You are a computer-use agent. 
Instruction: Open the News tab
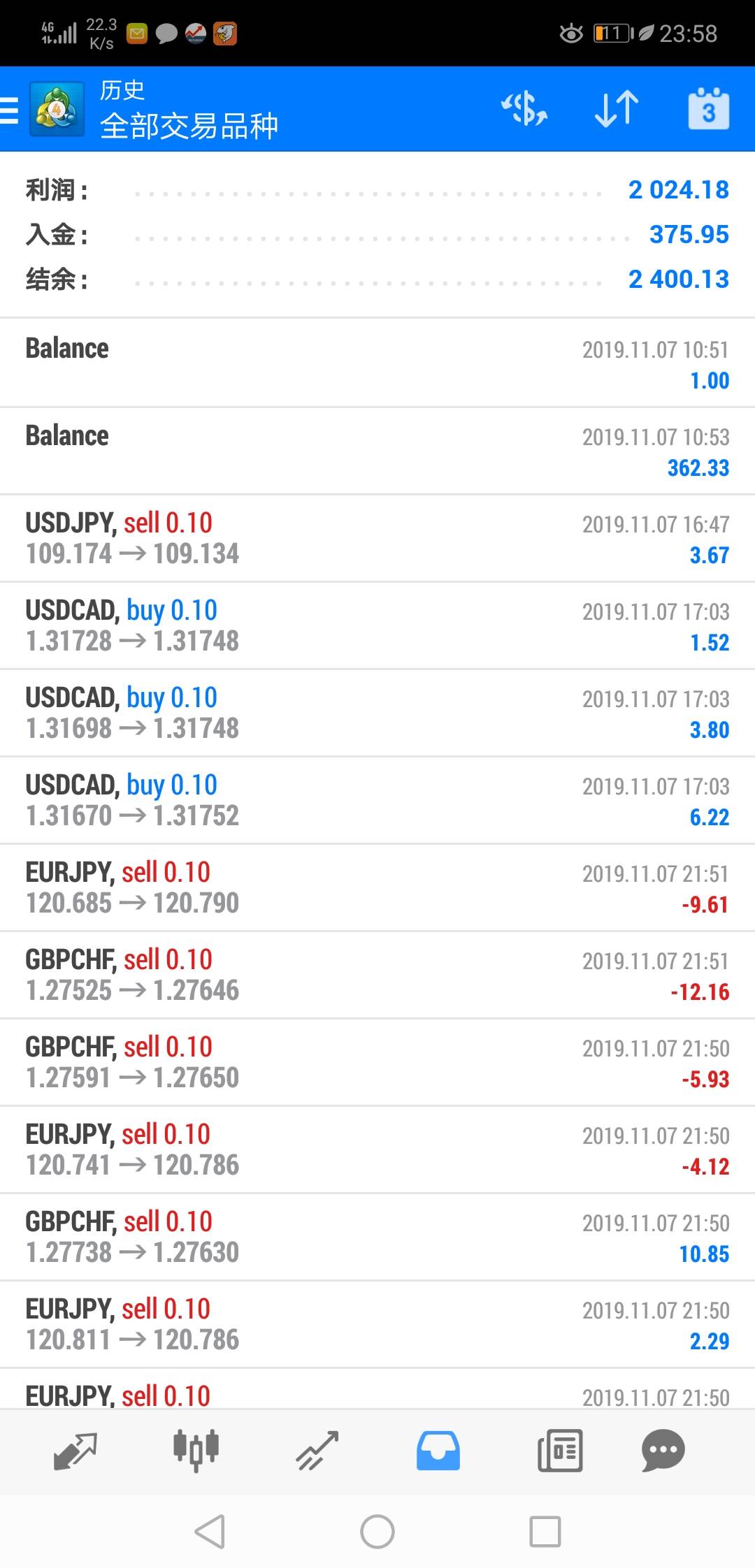tap(559, 1451)
